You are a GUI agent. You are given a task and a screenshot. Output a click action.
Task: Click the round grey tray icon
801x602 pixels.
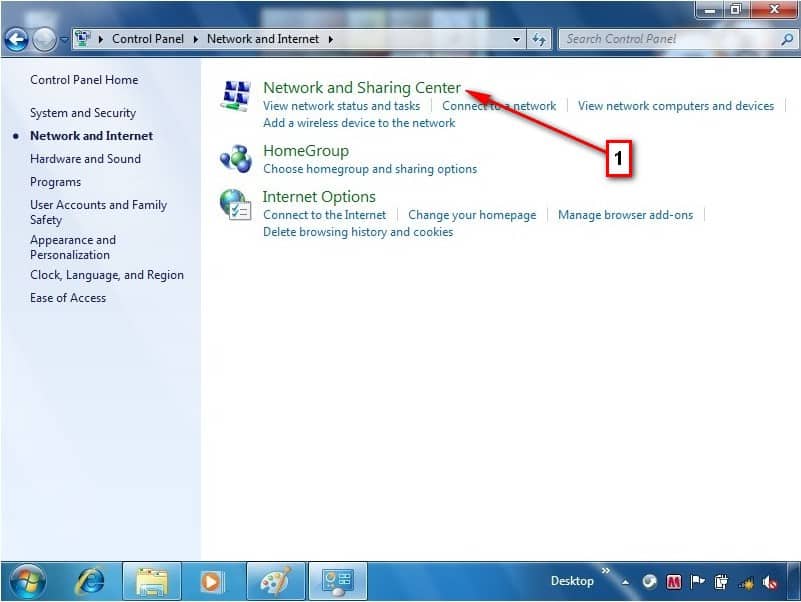[649, 582]
